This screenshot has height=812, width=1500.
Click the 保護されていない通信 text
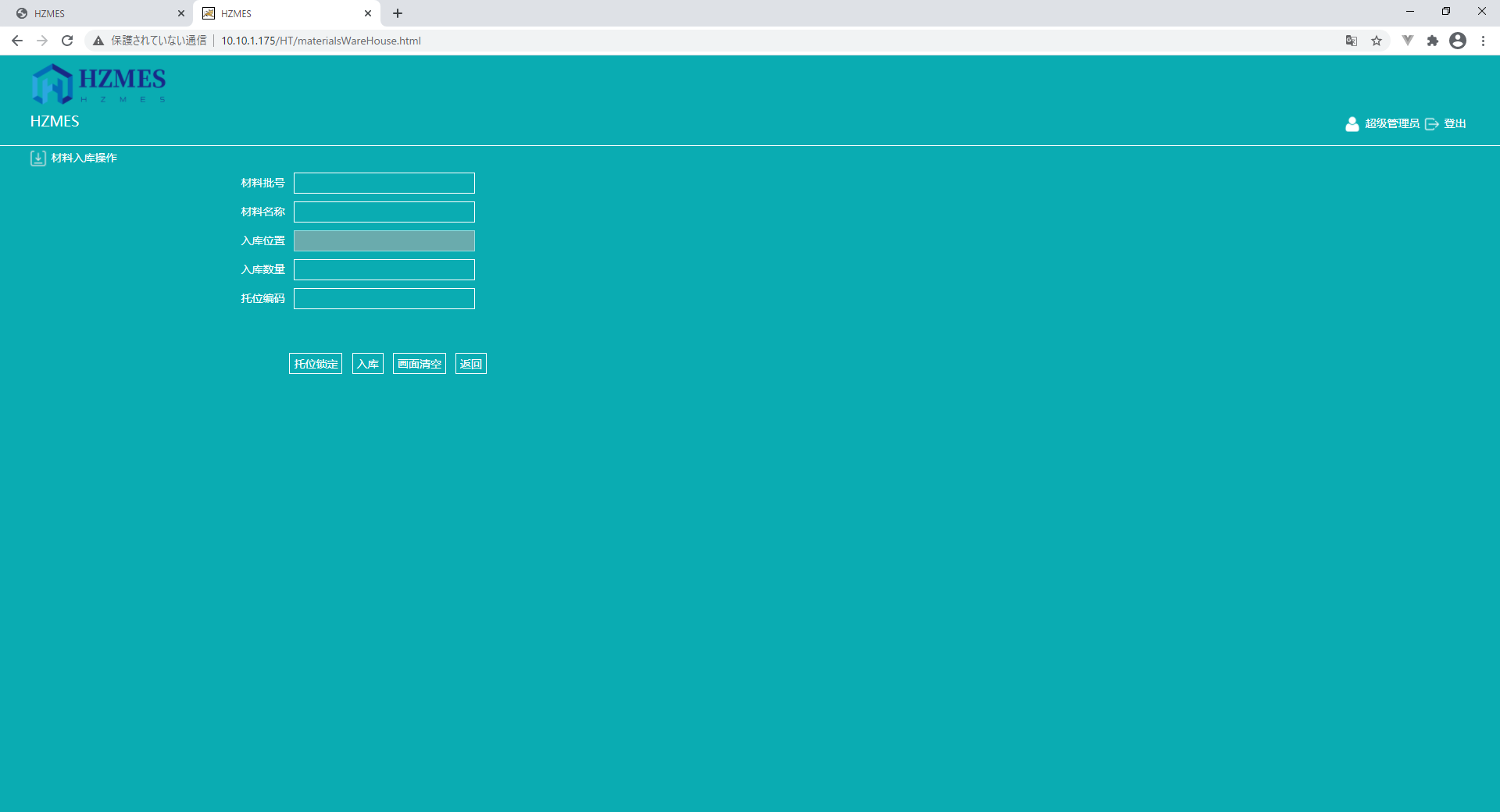(159, 41)
